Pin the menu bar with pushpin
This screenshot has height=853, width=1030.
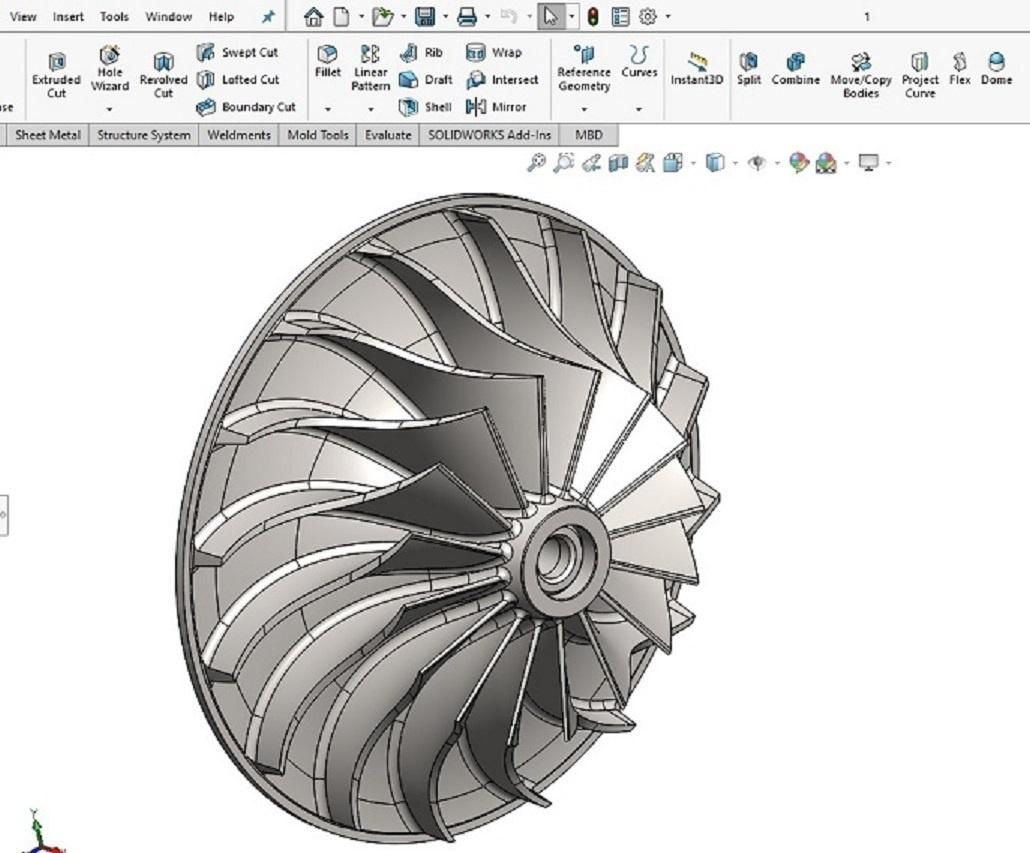pos(268,17)
